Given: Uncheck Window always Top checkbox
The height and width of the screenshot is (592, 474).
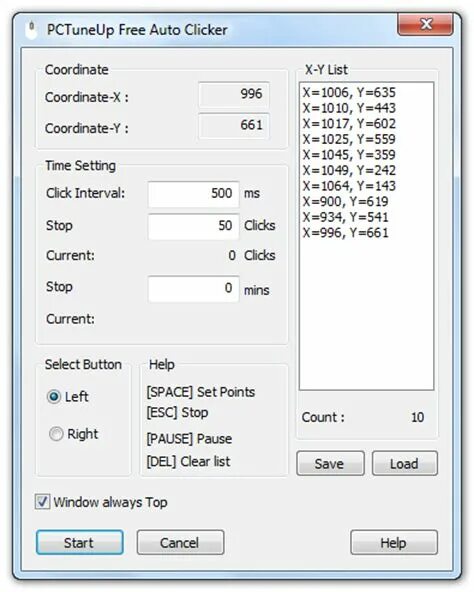Looking at the screenshot, I should (x=42, y=502).
